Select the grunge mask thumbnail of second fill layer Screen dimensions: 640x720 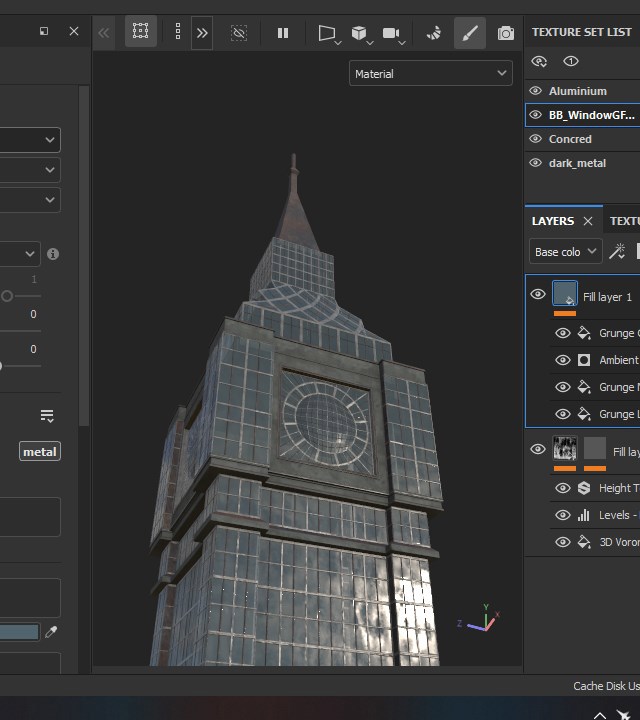click(x=565, y=448)
